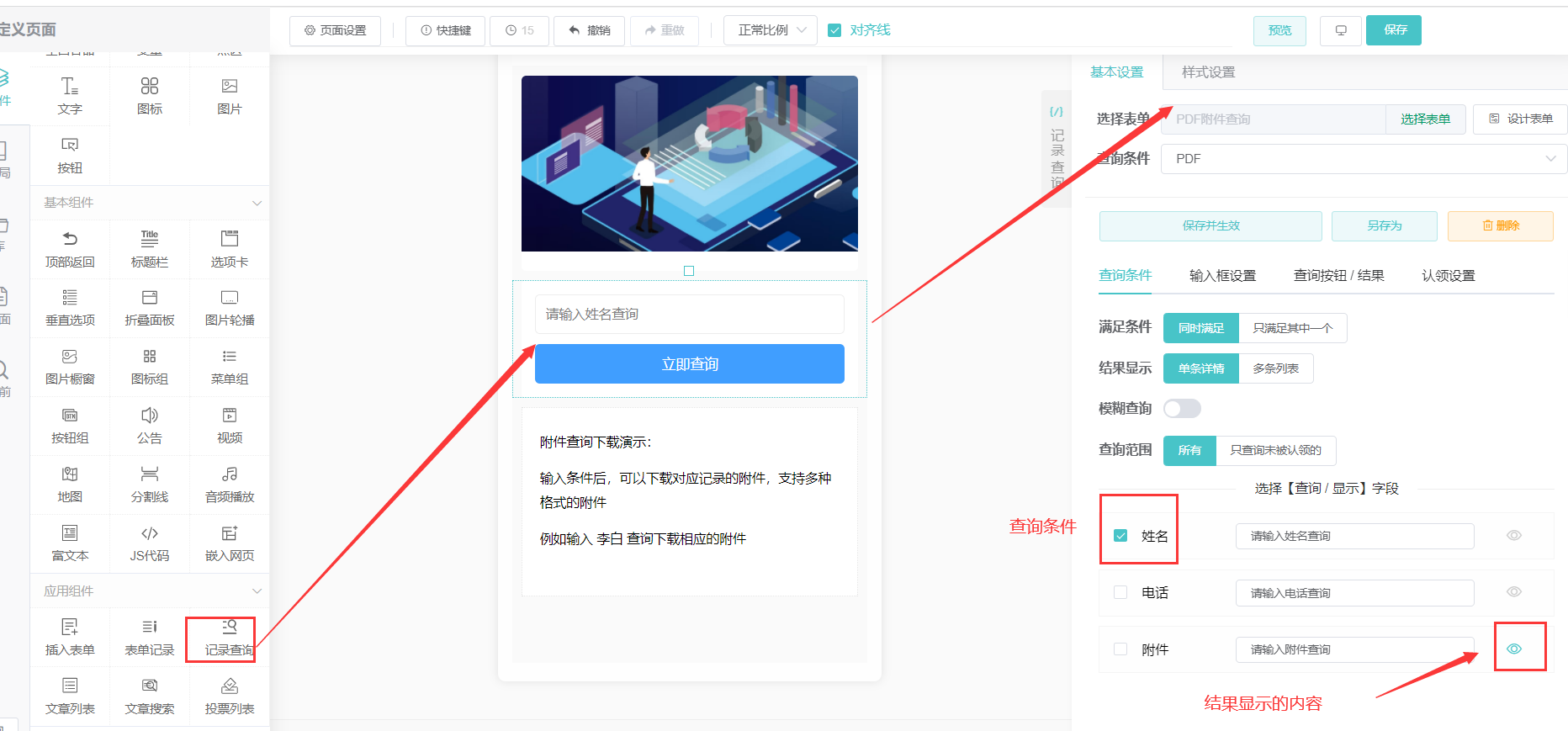Open the 认领设置 tab
The height and width of the screenshot is (731, 1568).
point(1449,276)
